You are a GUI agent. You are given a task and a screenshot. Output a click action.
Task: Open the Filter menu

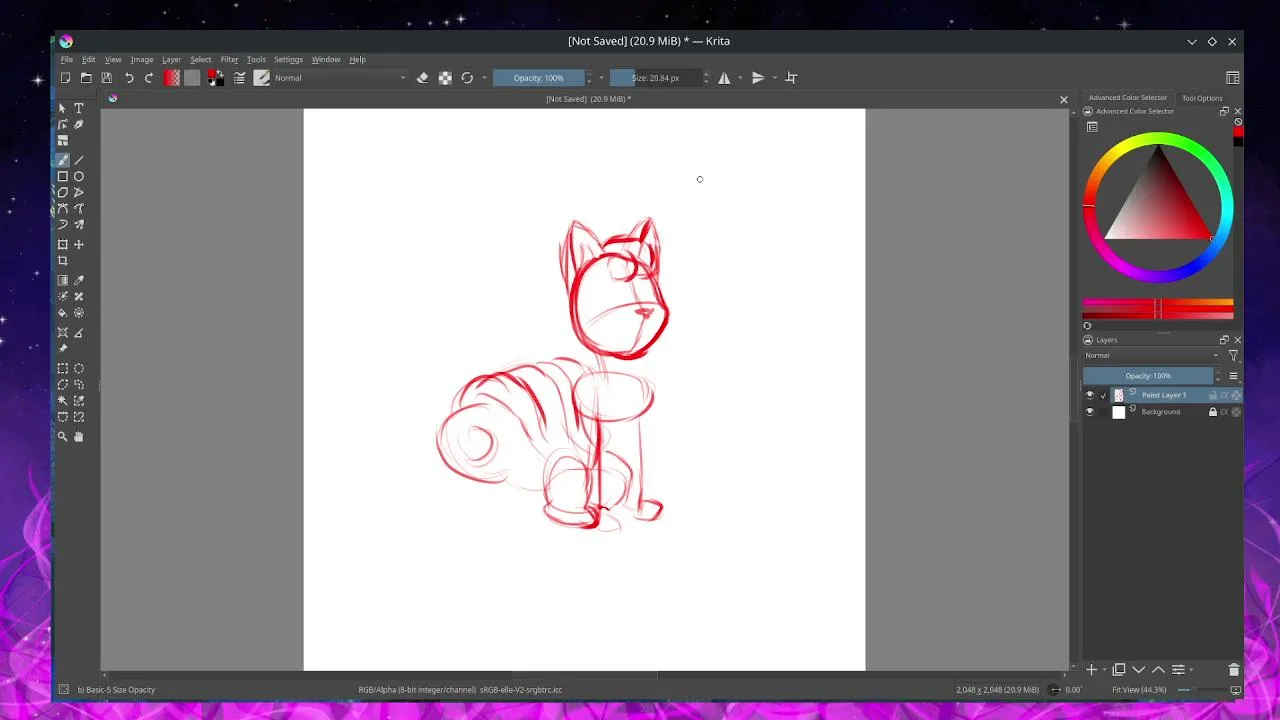tap(229, 60)
